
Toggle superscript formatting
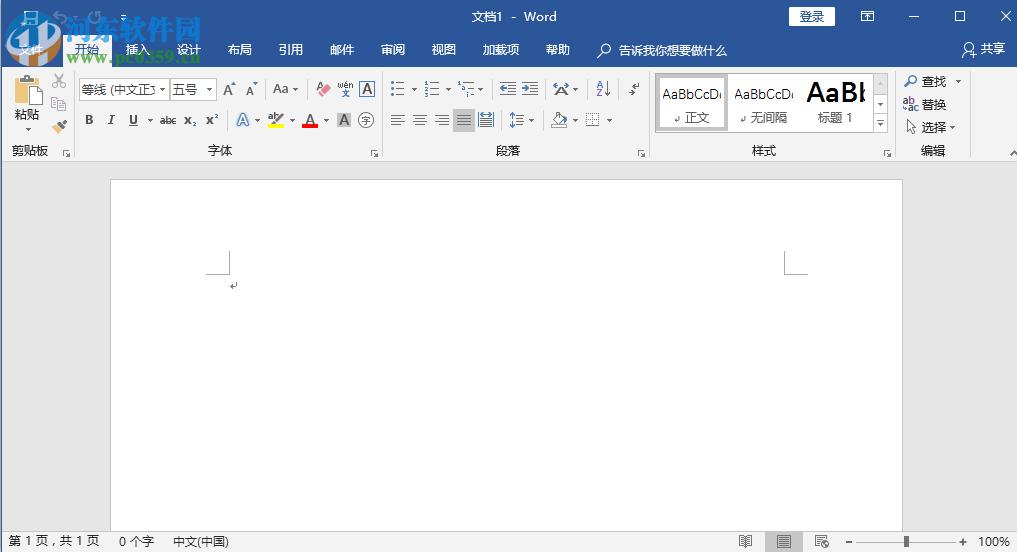[211, 120]
